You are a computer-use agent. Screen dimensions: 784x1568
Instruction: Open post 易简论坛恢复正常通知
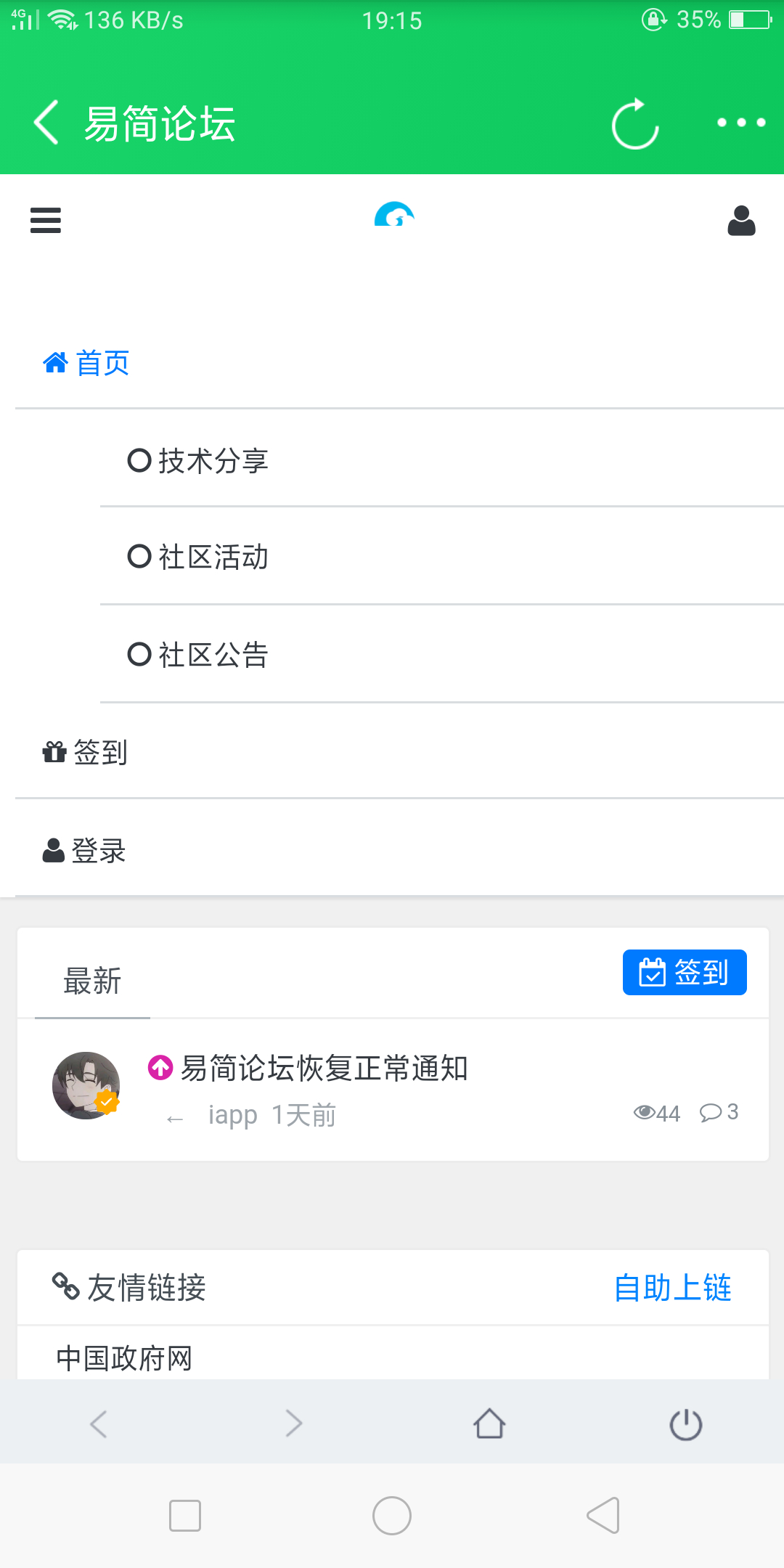click(x=324, y=1069)
